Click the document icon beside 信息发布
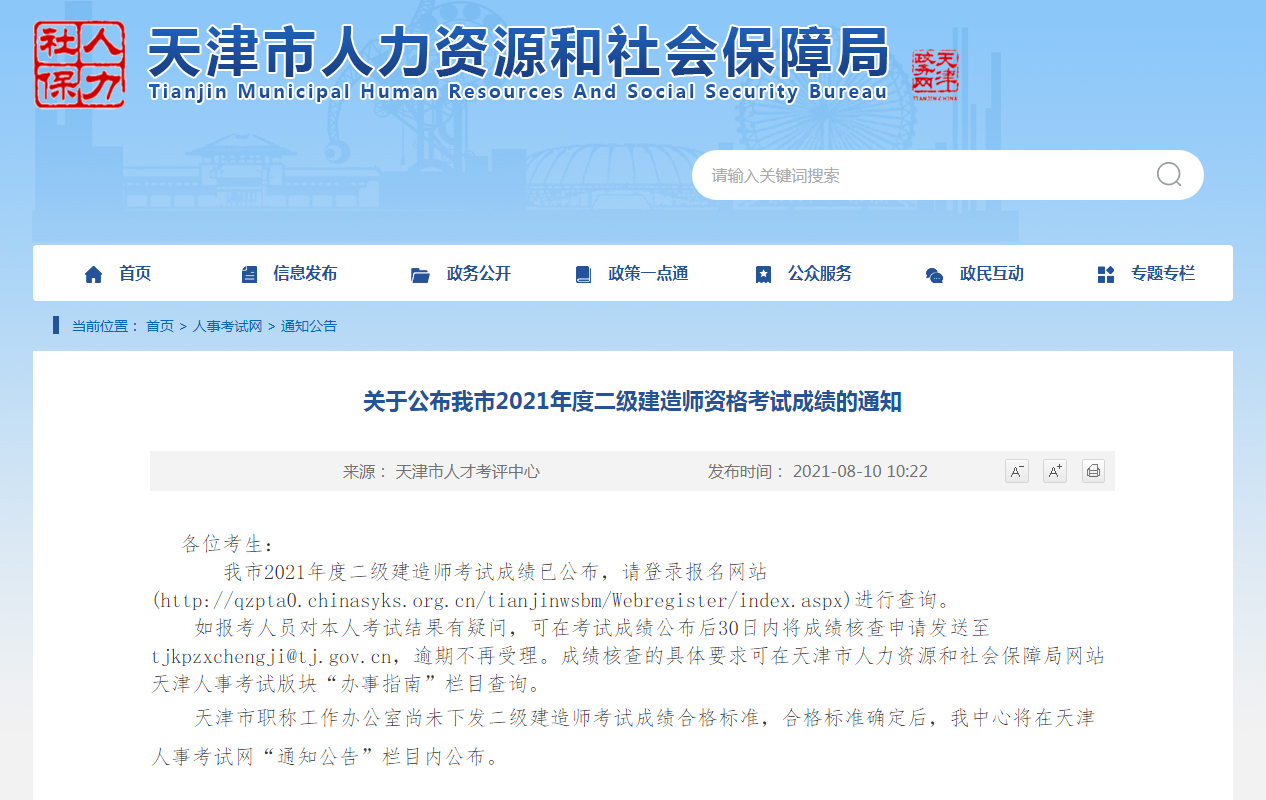This screenshot has height=800, width=1266. click(249, 274)
